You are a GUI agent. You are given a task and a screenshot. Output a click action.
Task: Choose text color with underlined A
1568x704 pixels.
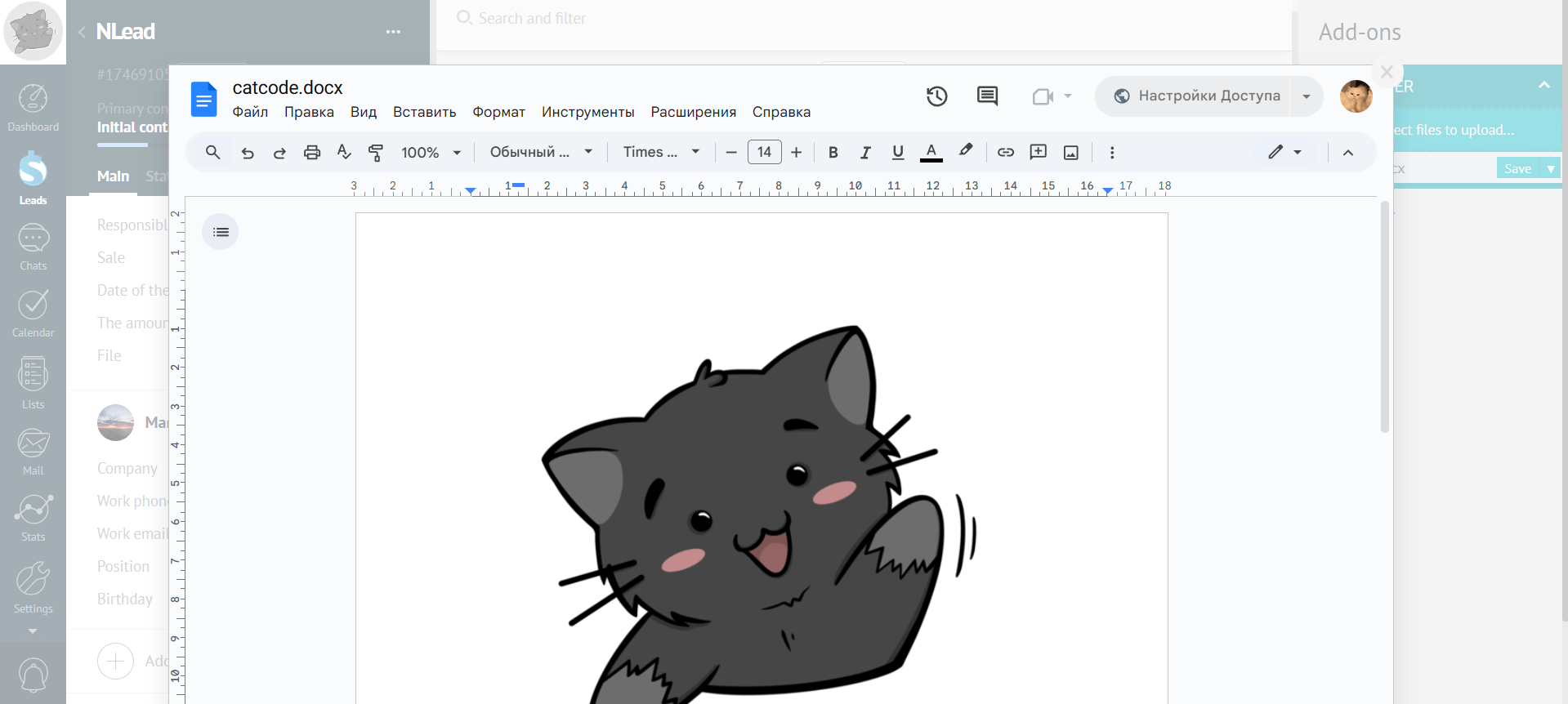coord(931,152)
